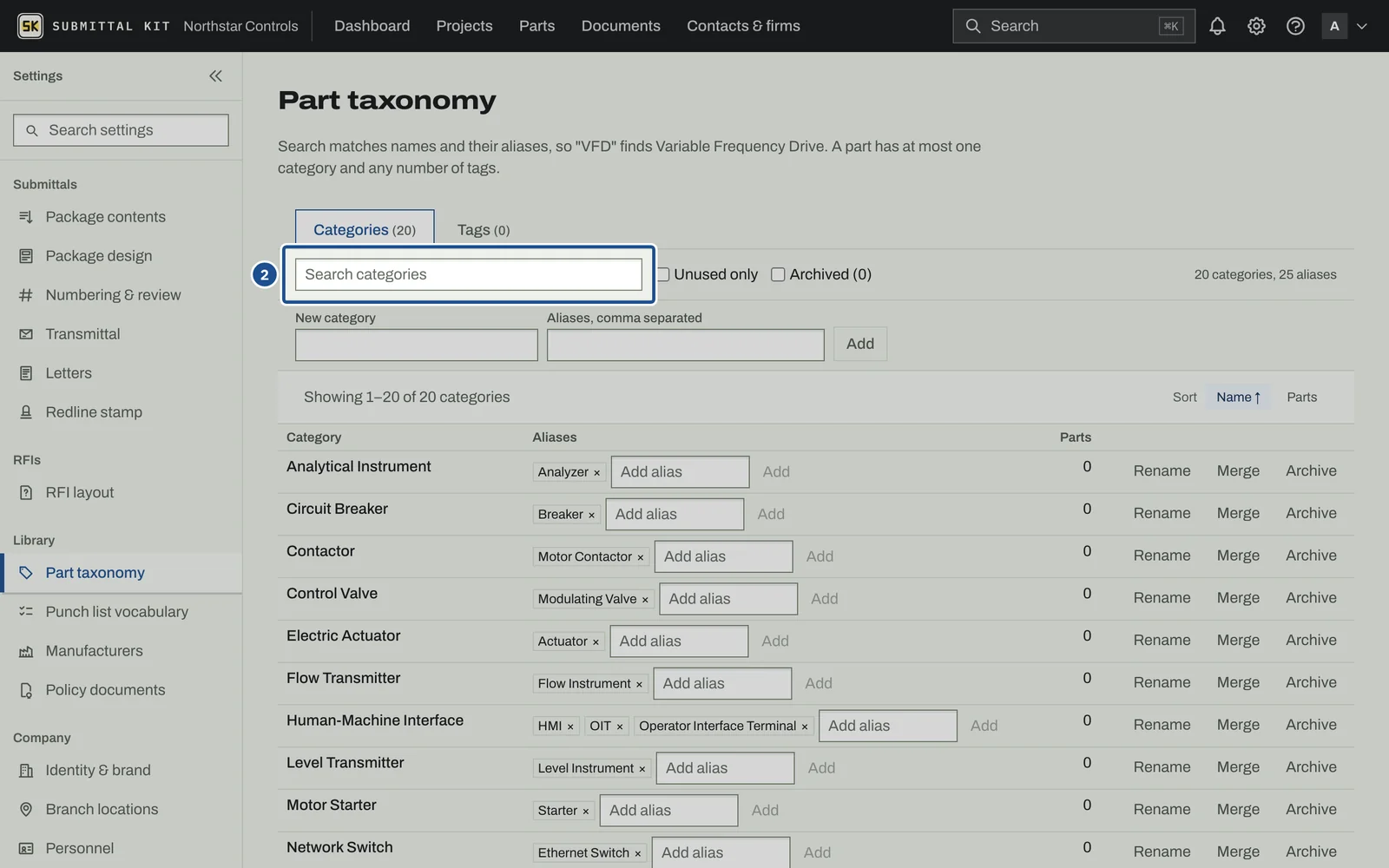Select the Categories (20) tab
The height and width of the screenshot is (868, 1389).
pyautogui.click(x=365, y=228)
